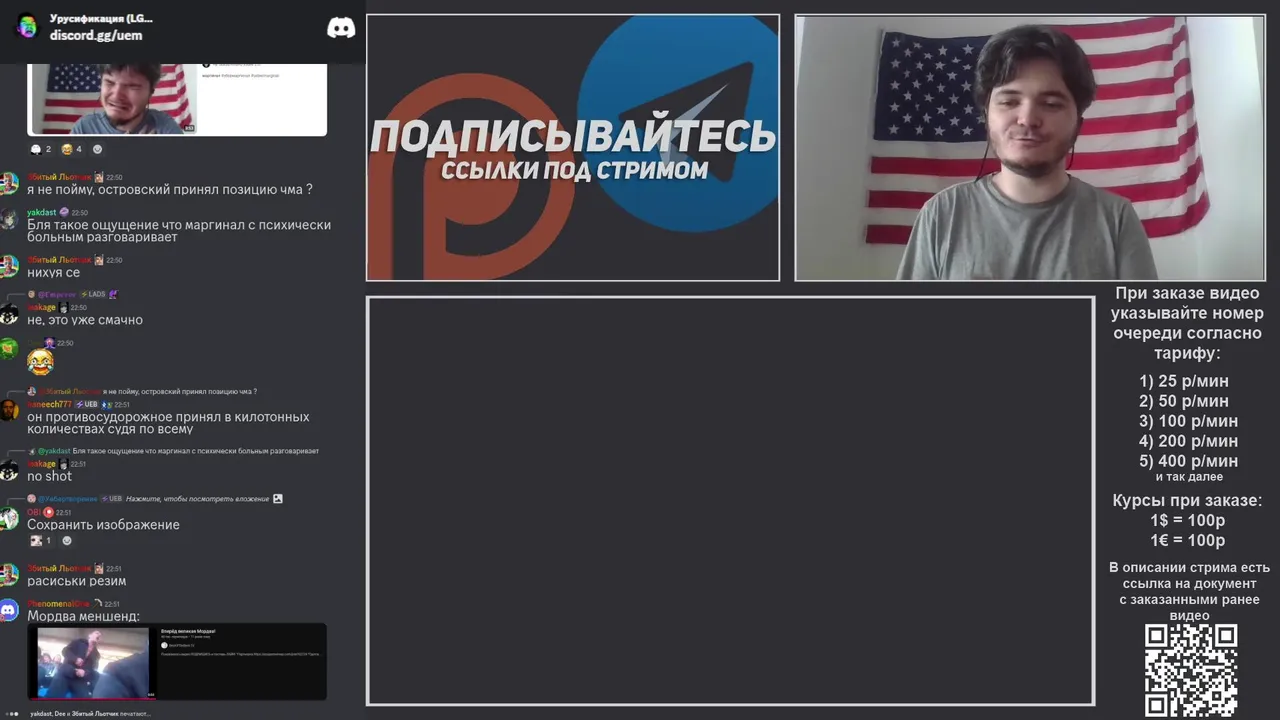
Task: Click the OBI username
Action: (34, 512)
